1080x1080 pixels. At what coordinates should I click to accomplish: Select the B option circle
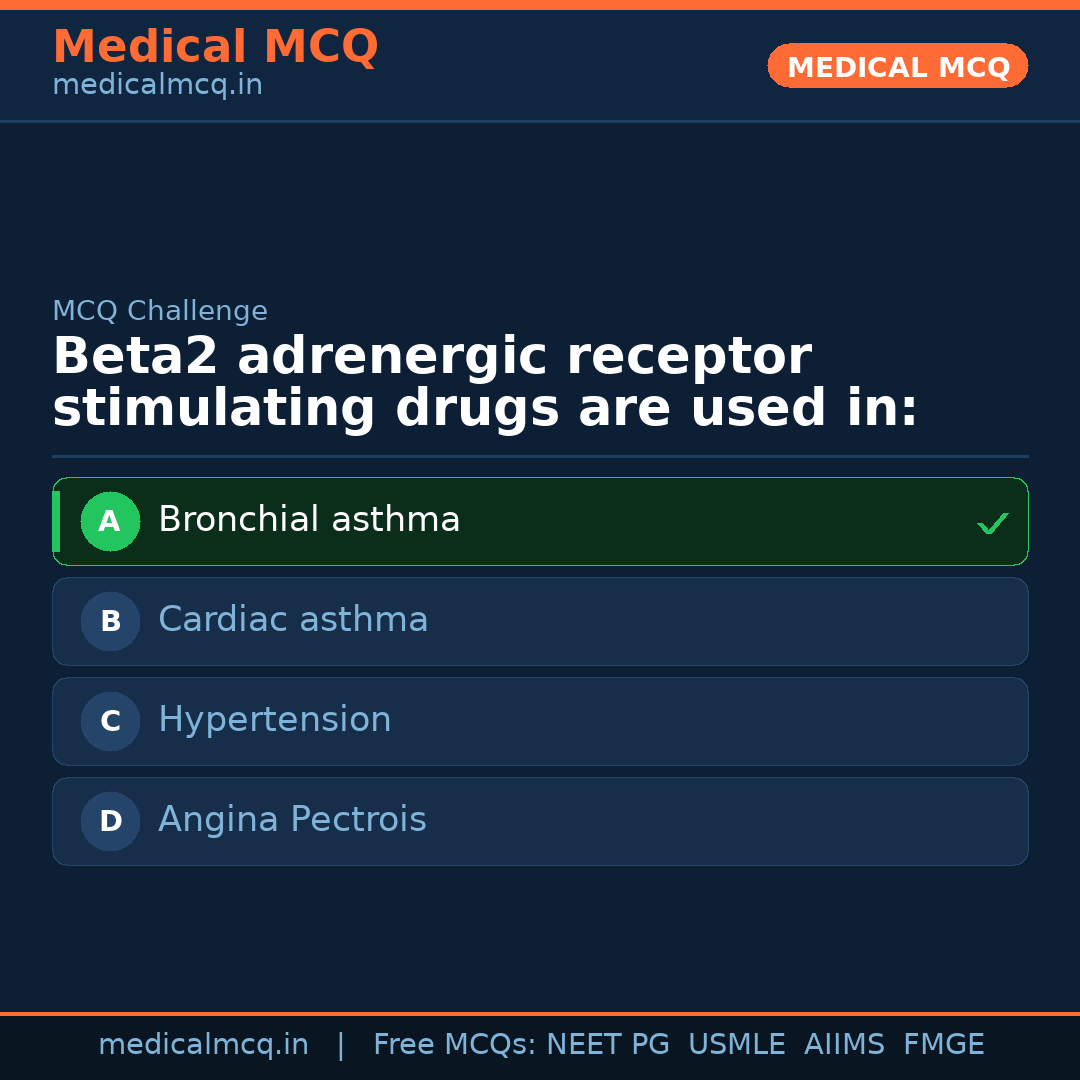110,621
